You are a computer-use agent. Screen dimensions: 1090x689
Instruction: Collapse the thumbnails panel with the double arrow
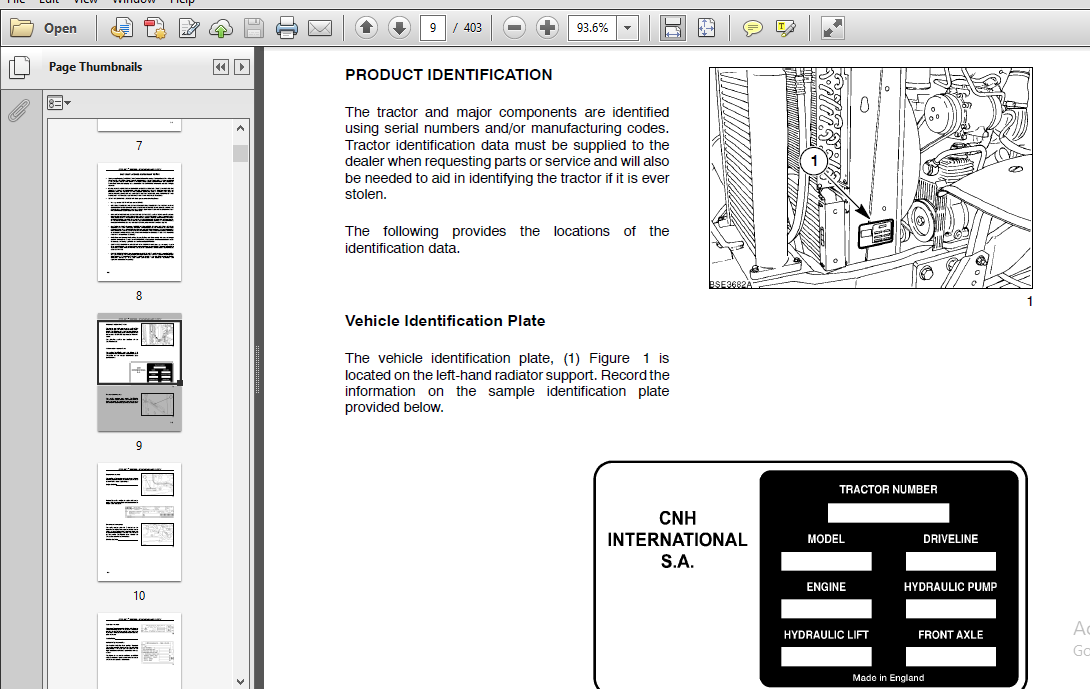coord(220,67)
